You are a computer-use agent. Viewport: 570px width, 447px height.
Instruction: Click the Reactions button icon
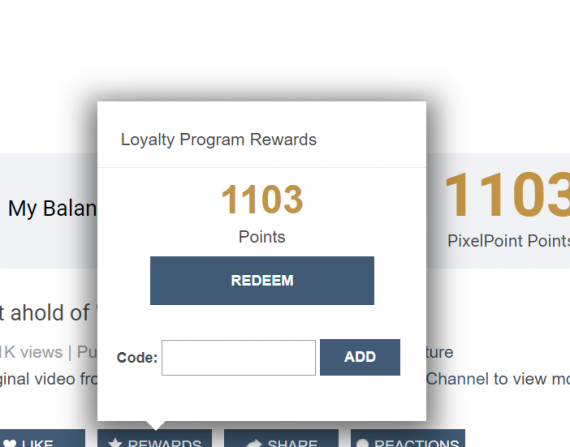(x=363, y=443)
